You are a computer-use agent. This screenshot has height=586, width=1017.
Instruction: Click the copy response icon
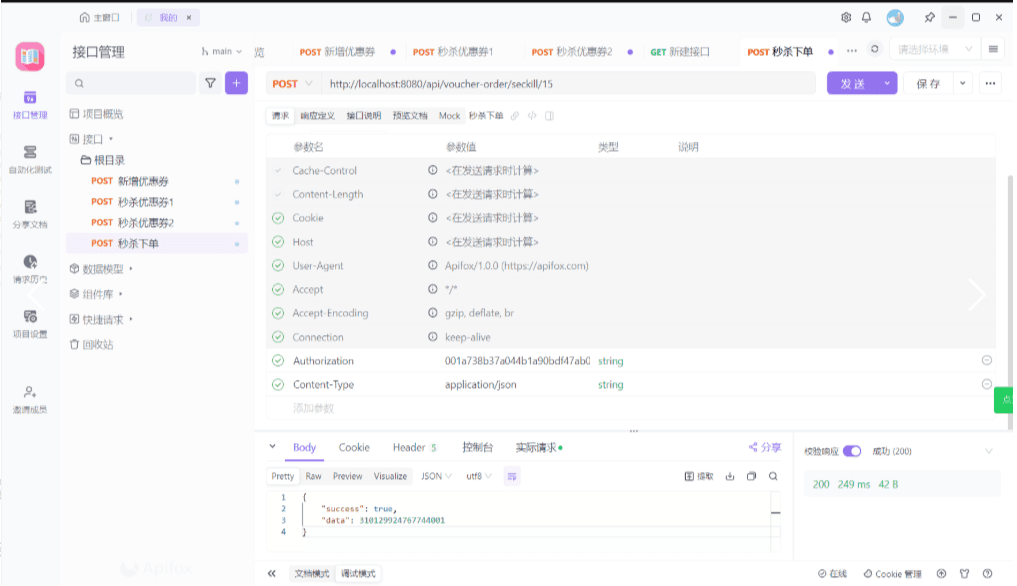[x=751, y=477]
